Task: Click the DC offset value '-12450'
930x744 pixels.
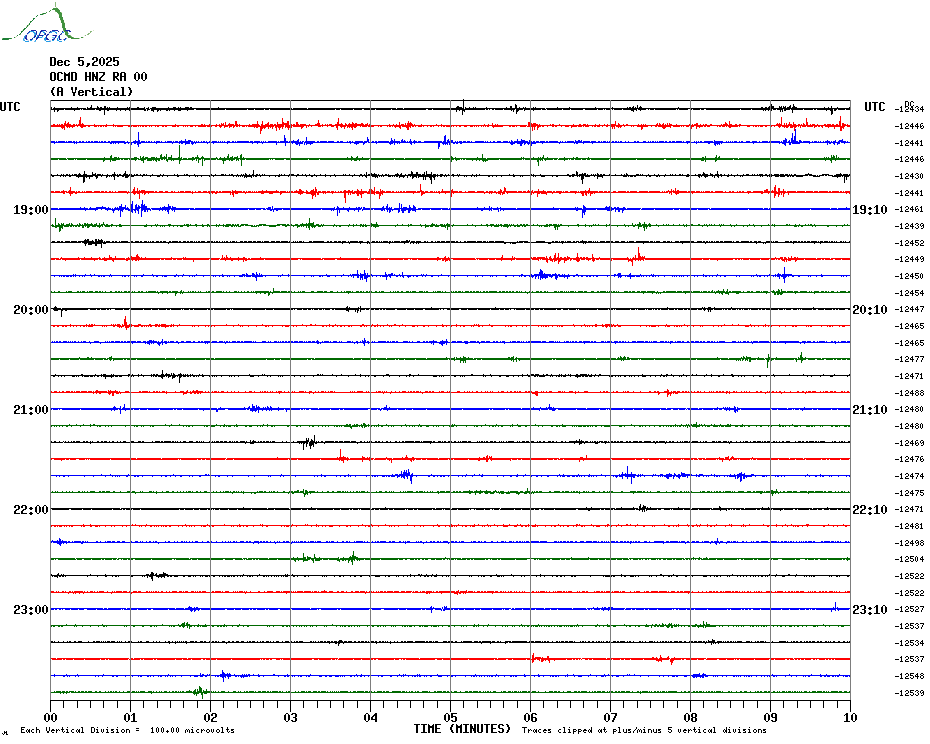Action: [909, 276]
